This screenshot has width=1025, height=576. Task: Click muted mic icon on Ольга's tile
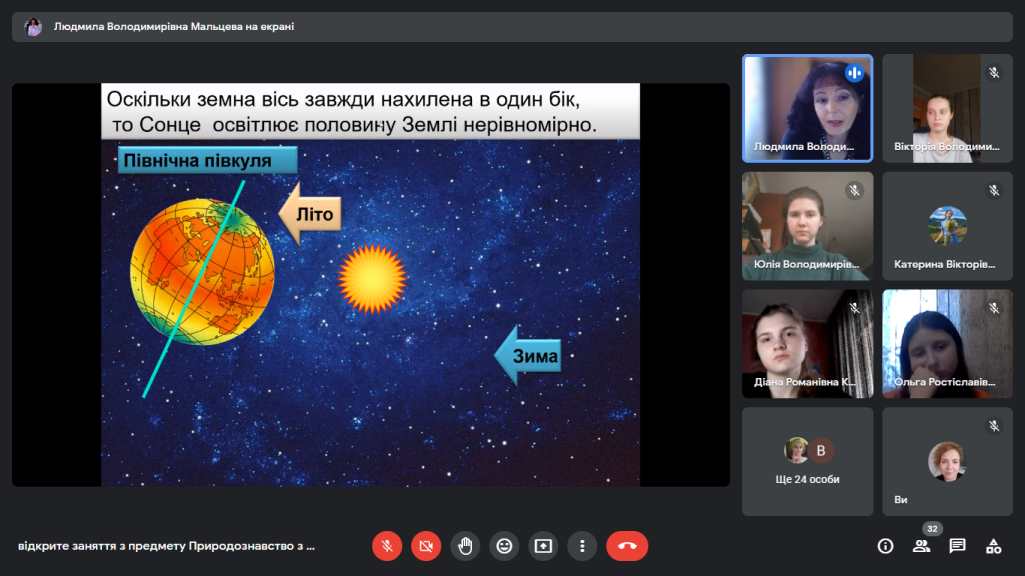pos(994,308)
